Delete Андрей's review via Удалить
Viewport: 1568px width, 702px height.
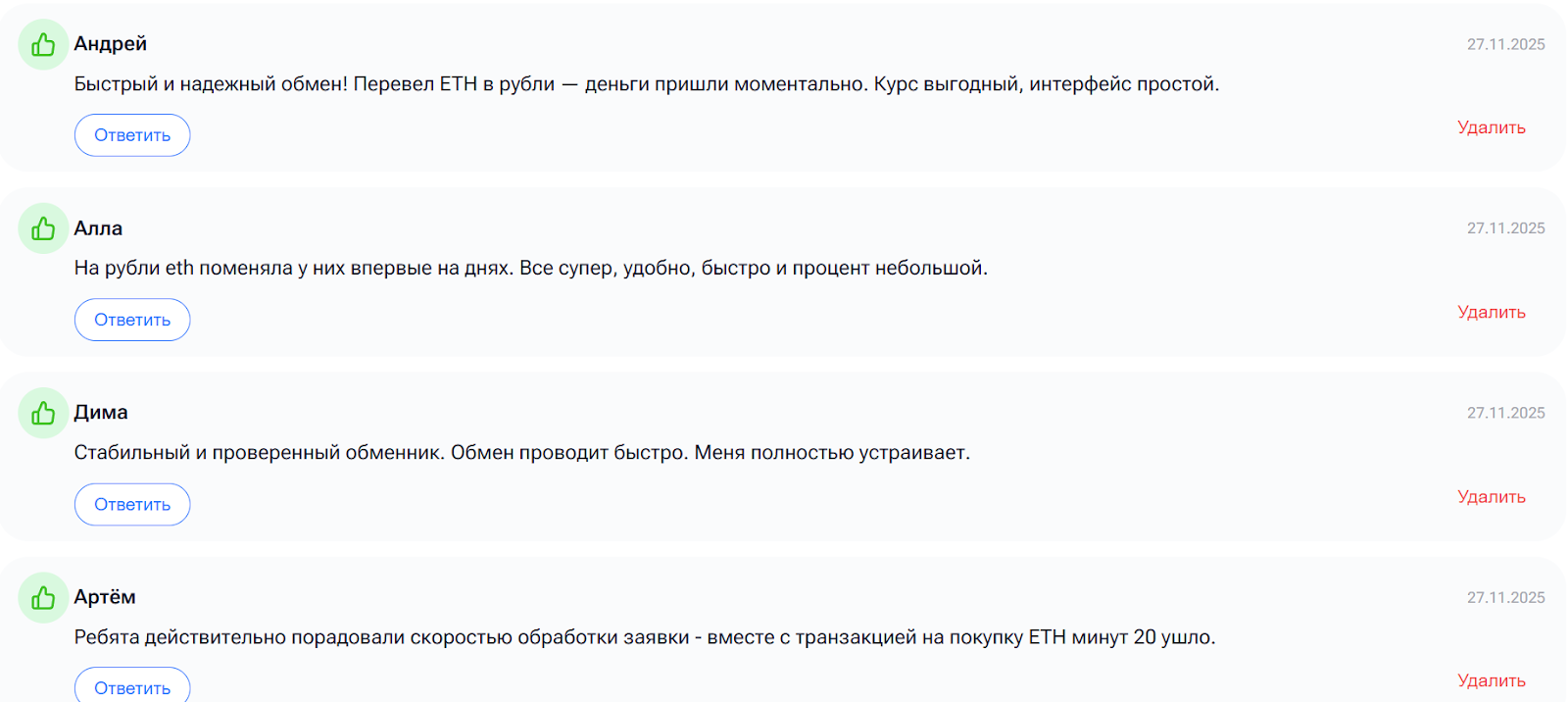click(1491, 127)
